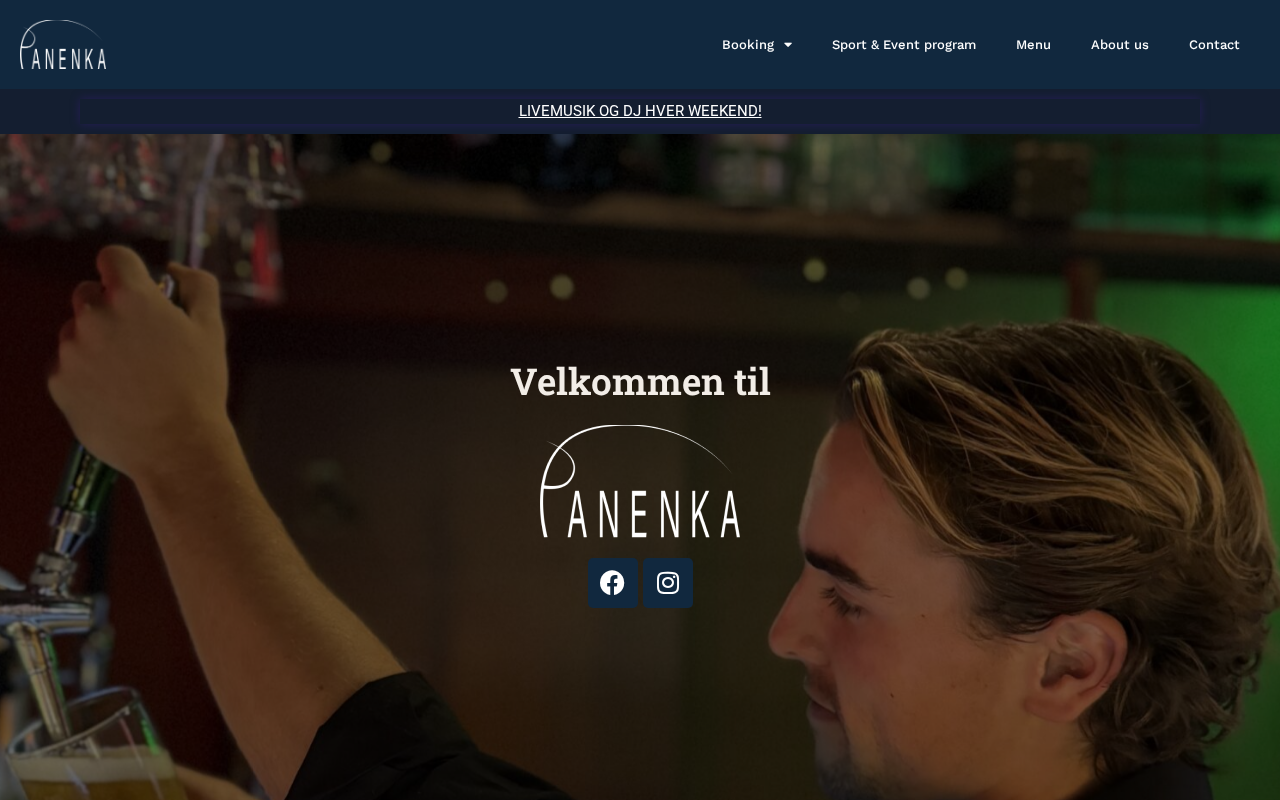Click the Velkommen til heading text
Screen dimensions: 1280x800
click(640, 382)
